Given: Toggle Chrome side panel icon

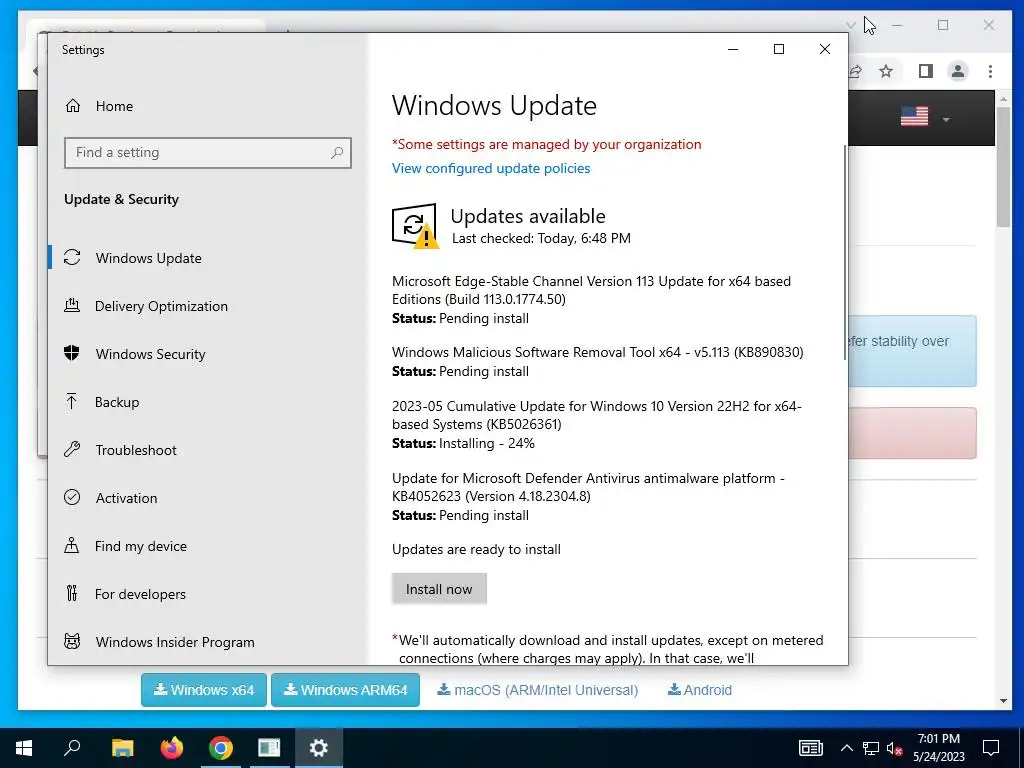Looking at the screenshot, I should (925, 71).
